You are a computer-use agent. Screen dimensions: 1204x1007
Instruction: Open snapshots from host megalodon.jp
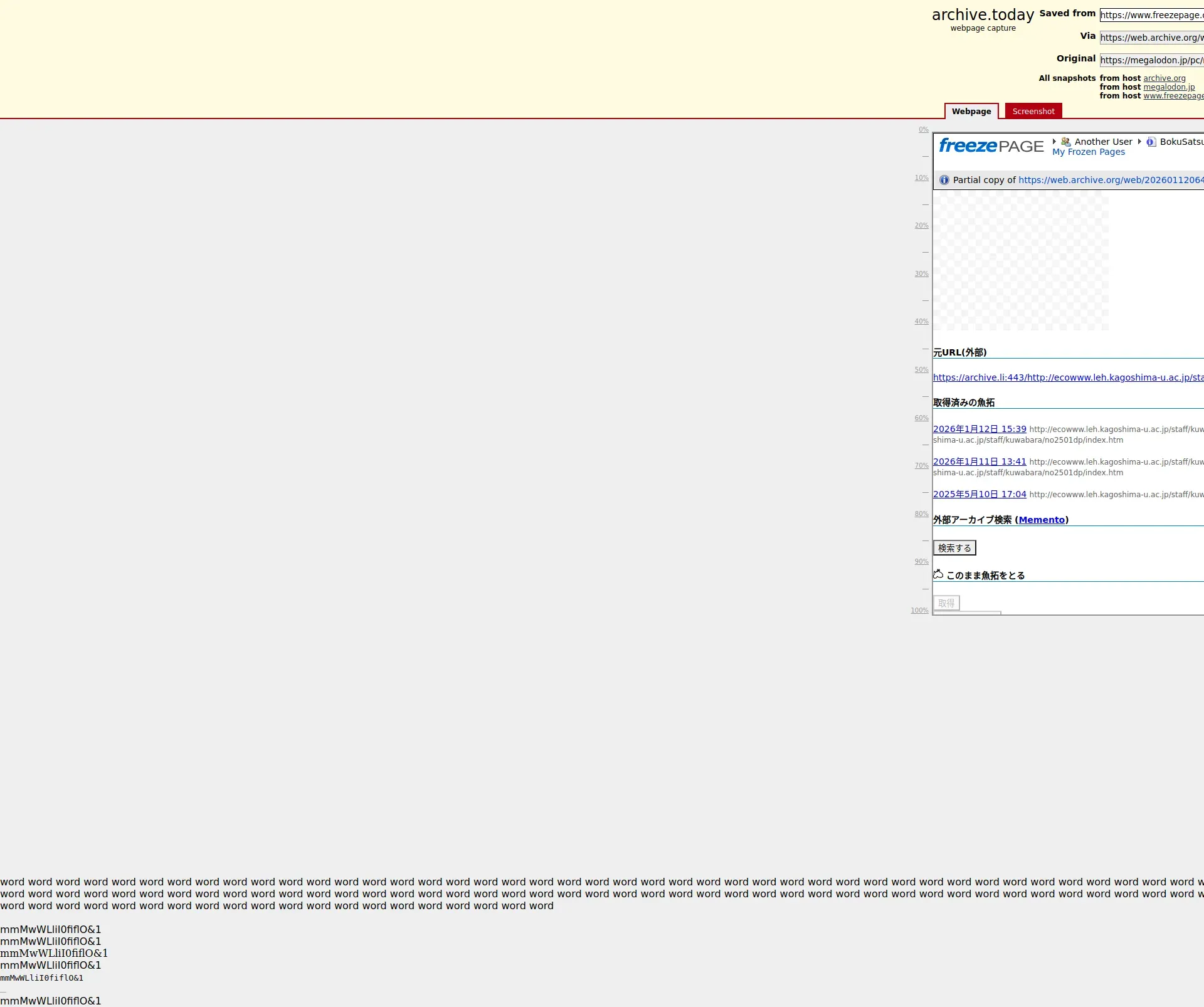tap(1169, 87)
